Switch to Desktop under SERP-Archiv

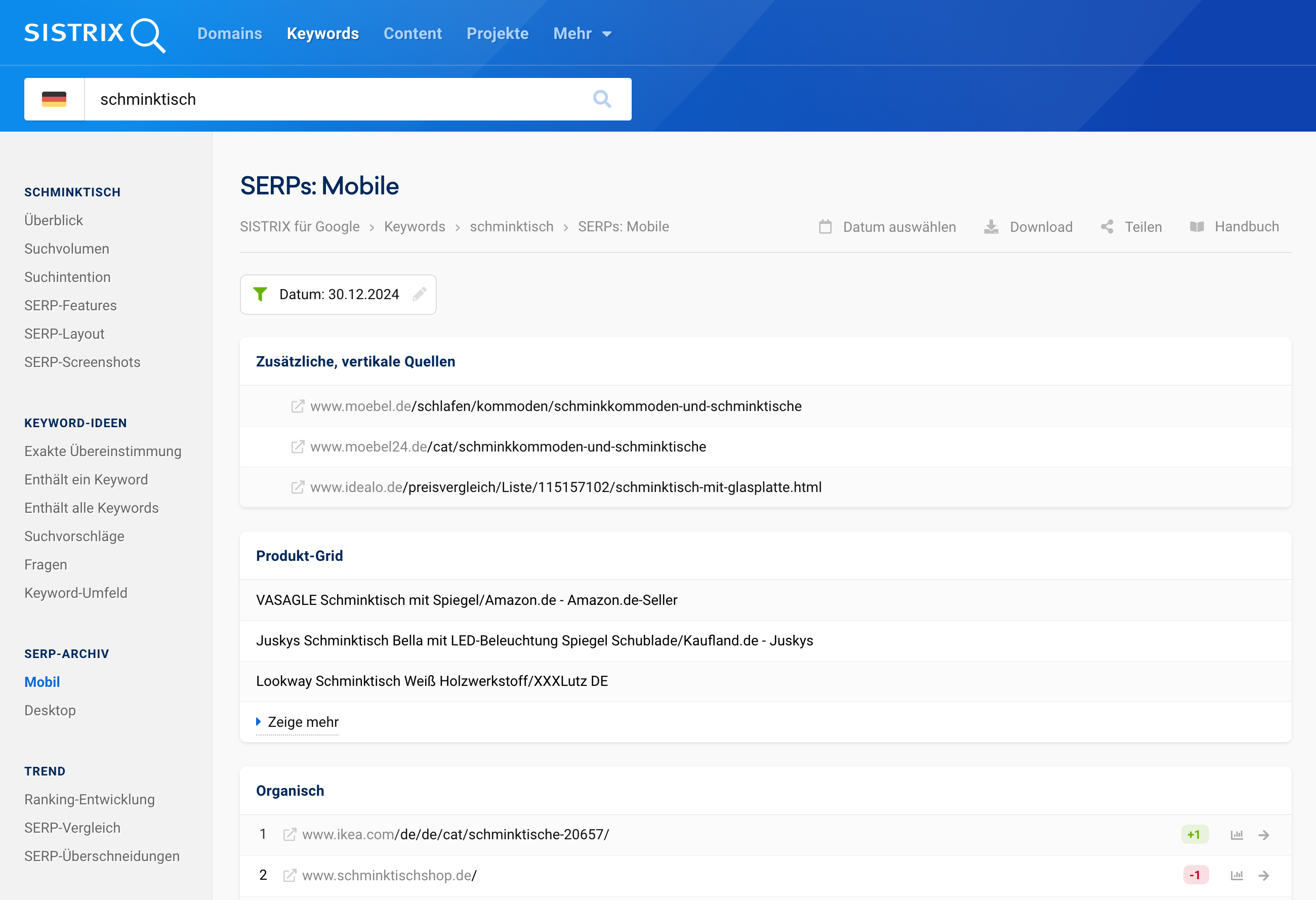(50, 710)
